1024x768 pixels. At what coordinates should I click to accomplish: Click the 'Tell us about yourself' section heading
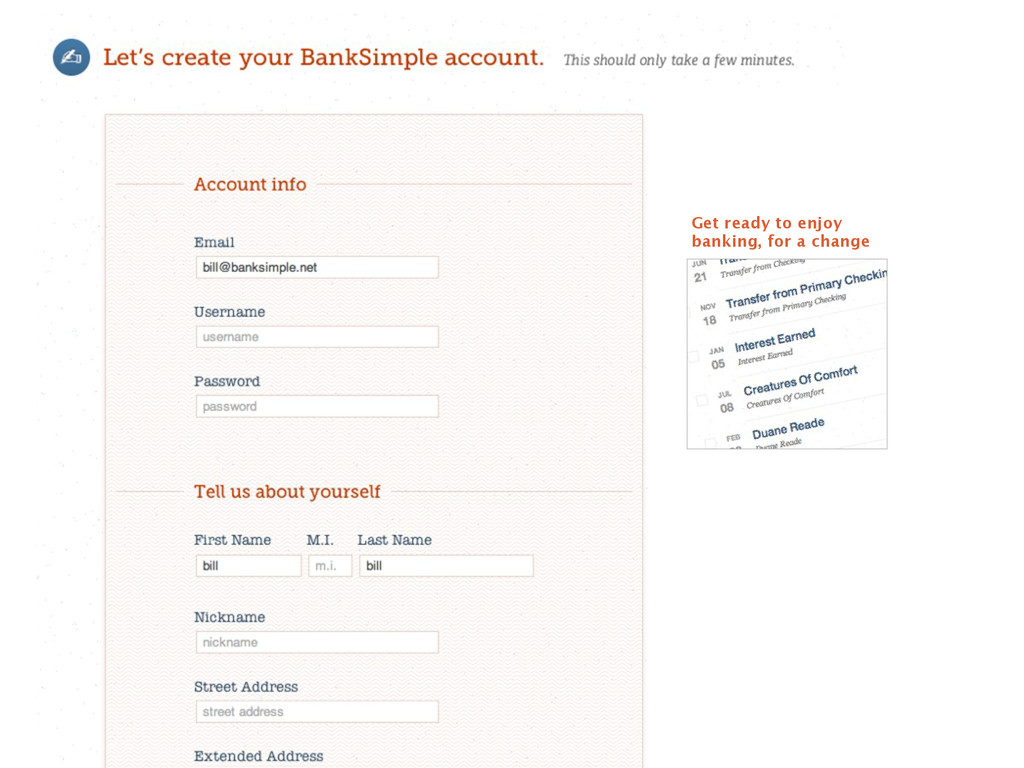pos(287,492)
